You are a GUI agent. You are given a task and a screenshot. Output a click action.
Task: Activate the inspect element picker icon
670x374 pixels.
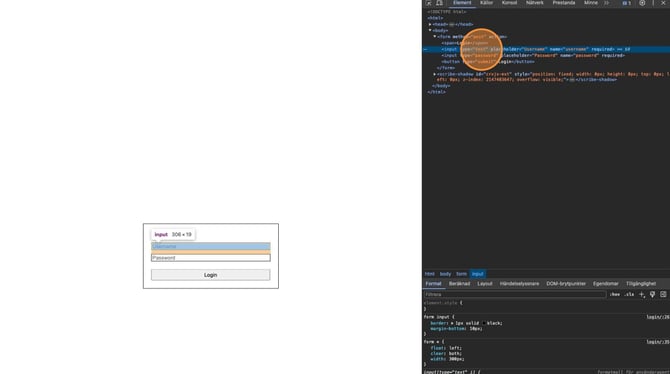[429, 3]
